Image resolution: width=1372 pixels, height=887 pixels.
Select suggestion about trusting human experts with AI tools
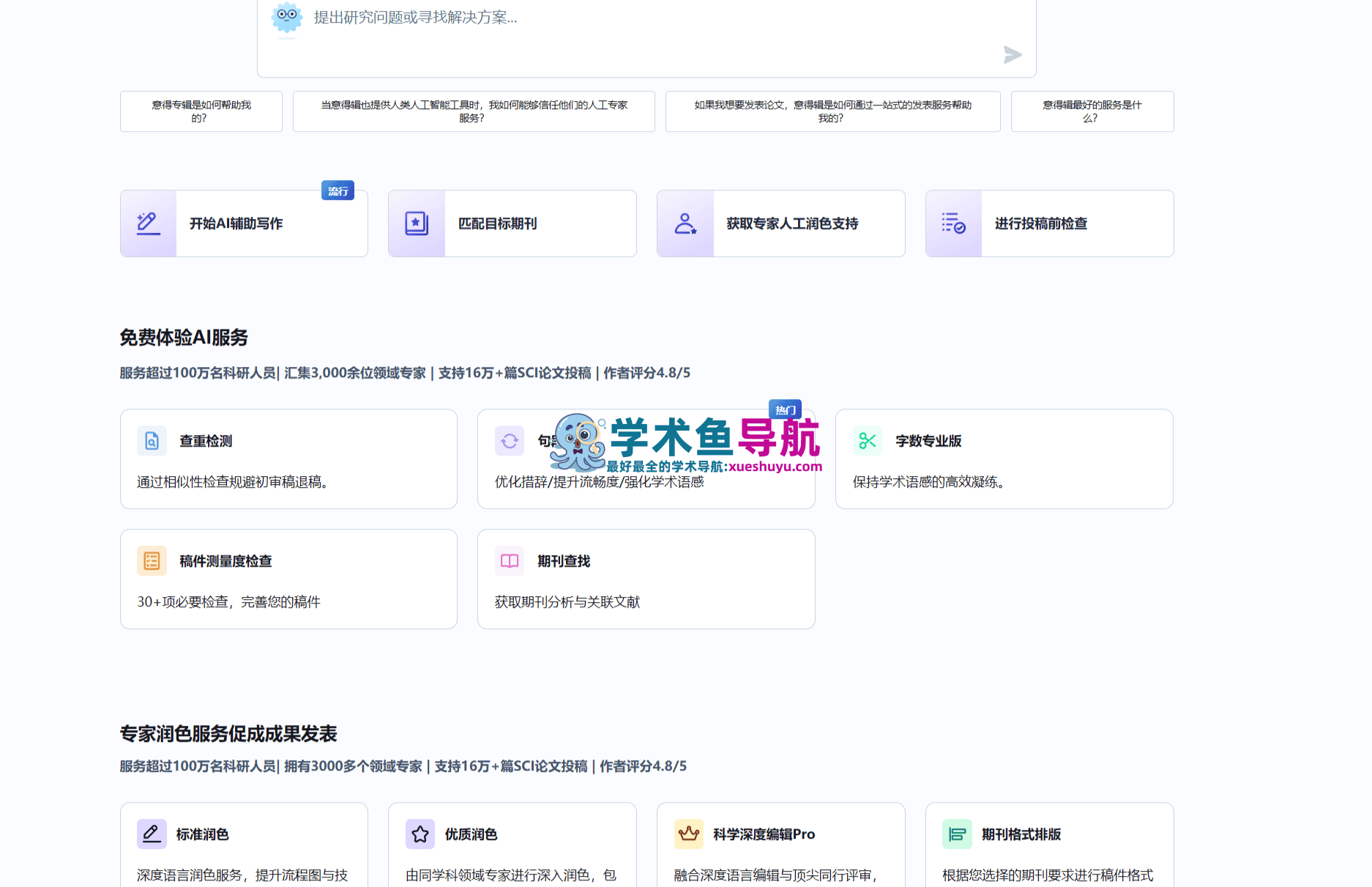pyautogui.click(x=474, y=111)
